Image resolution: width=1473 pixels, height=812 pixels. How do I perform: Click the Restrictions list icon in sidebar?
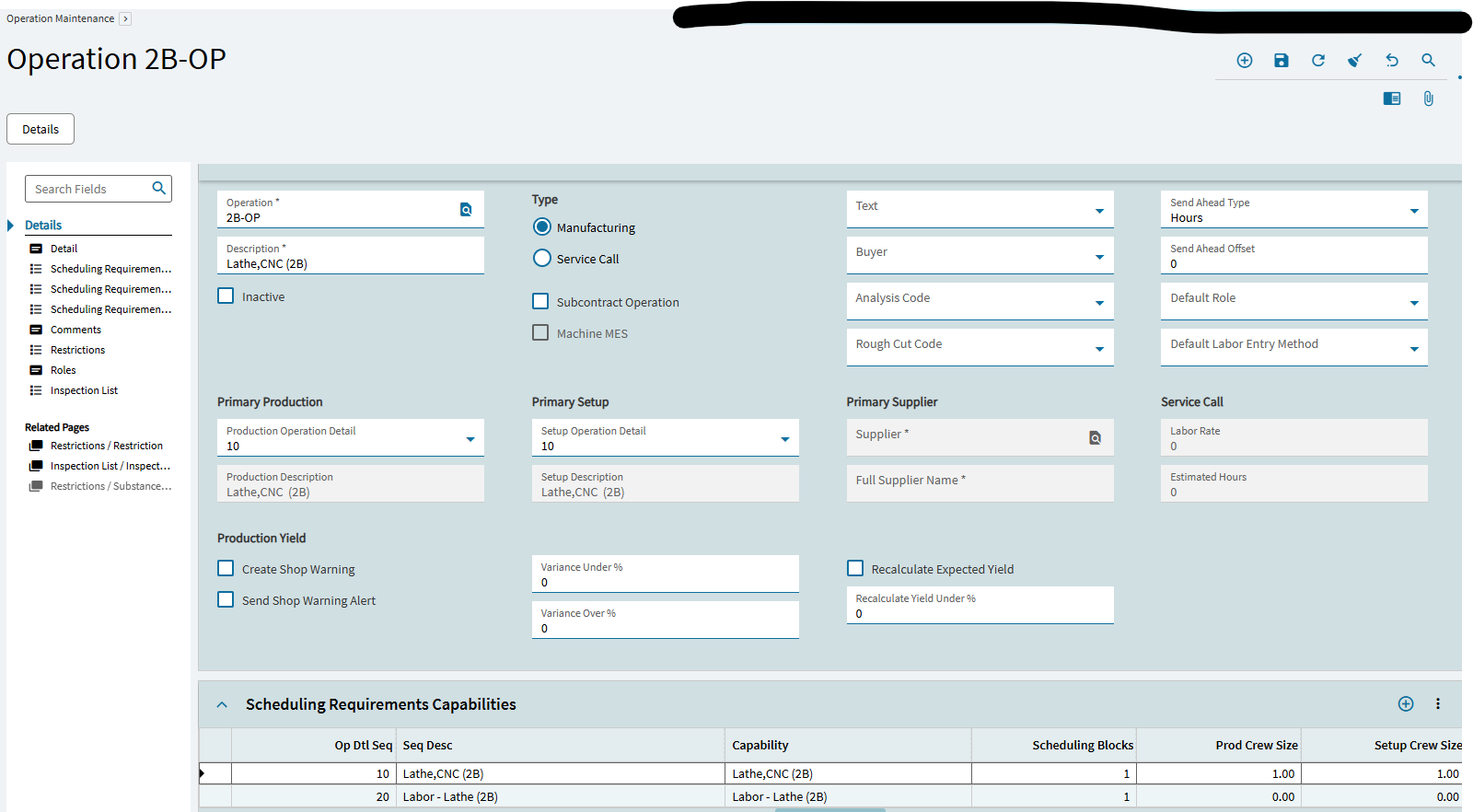(x=36, y=350)
